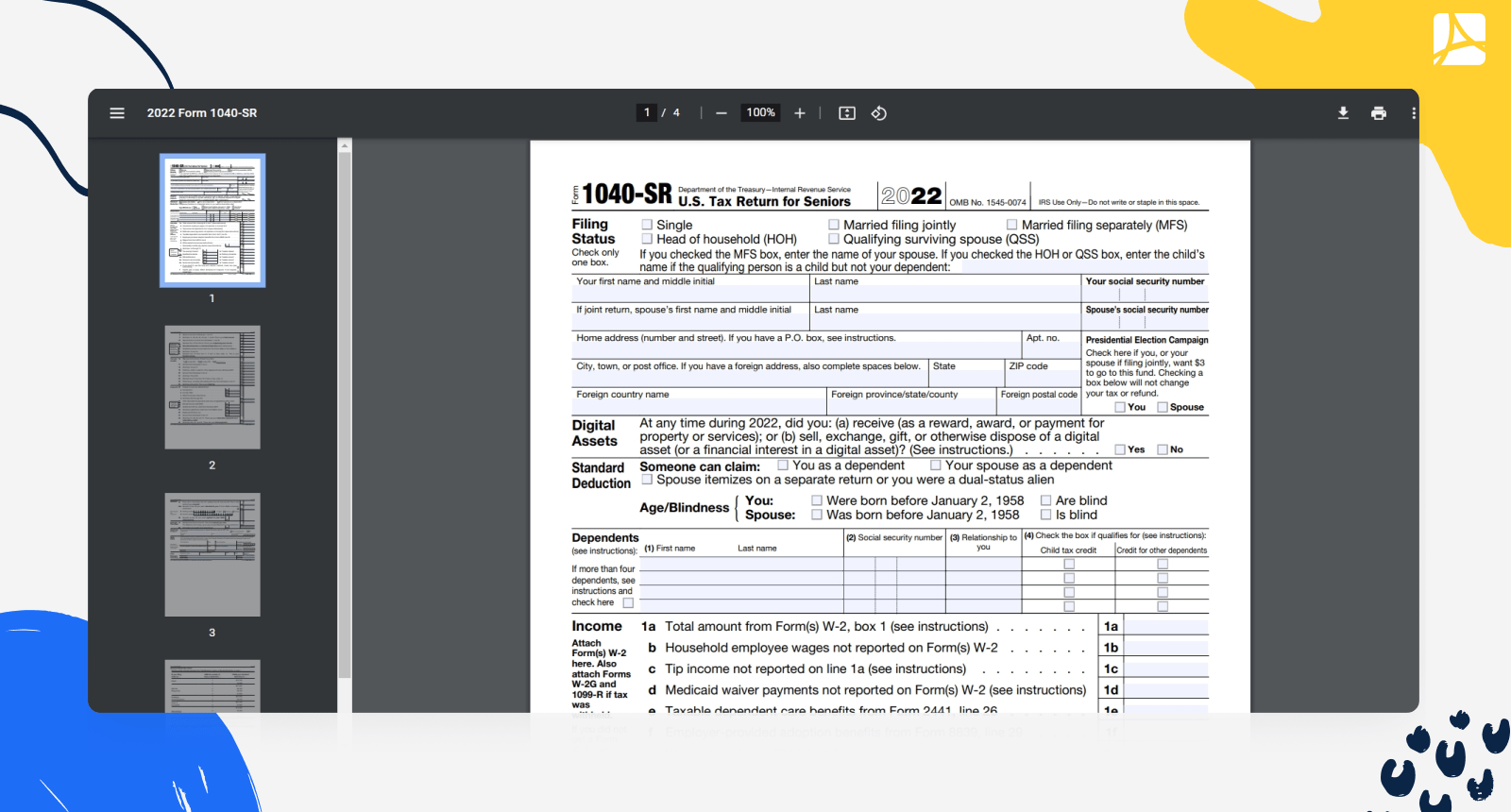Open the sidebar hamburger menu

117,113
